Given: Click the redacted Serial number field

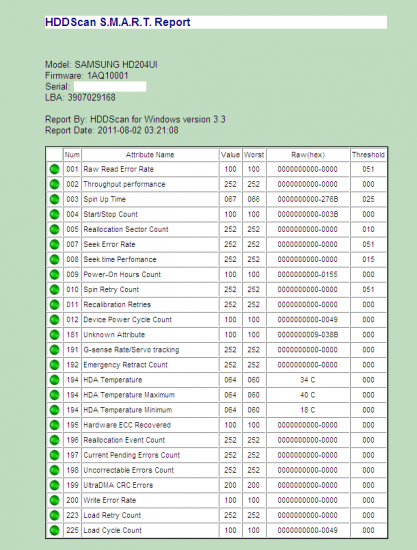Looking at the screenshot, I should (110, 87).
